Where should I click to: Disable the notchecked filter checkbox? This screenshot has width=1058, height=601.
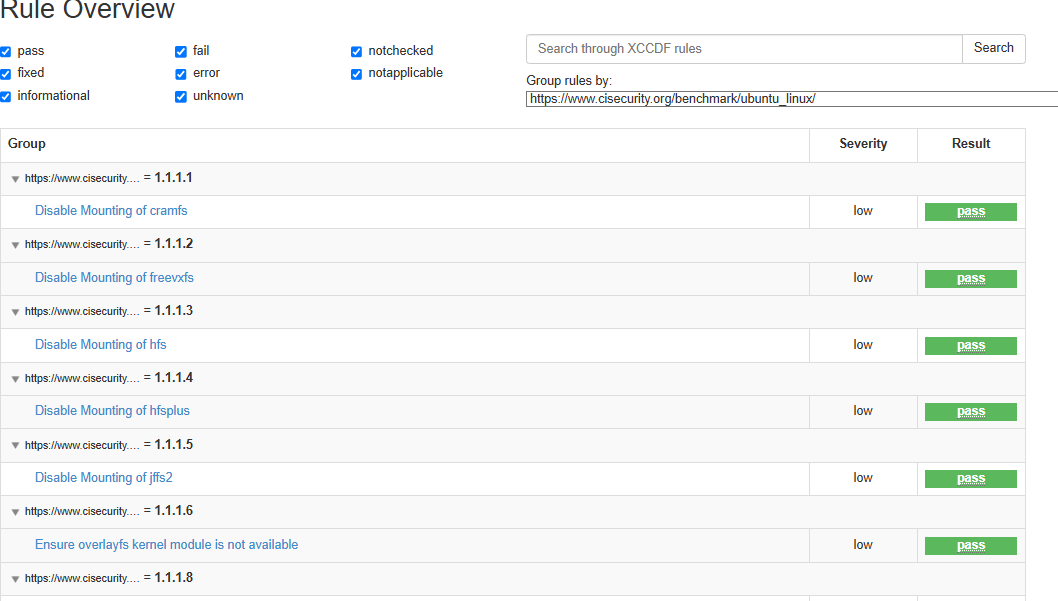(x=356, y=52)
